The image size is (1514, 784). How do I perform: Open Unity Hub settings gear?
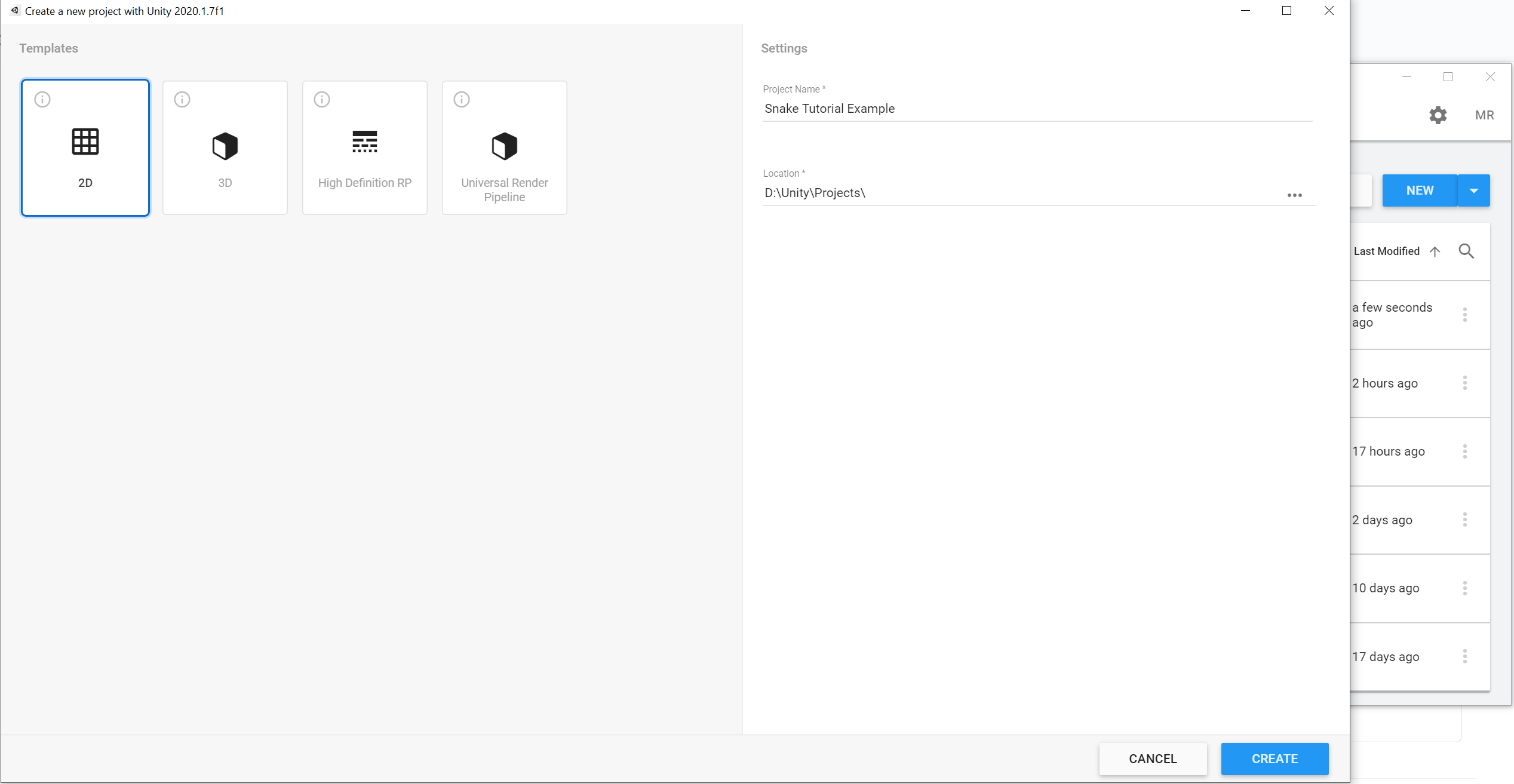(1438, 115)
